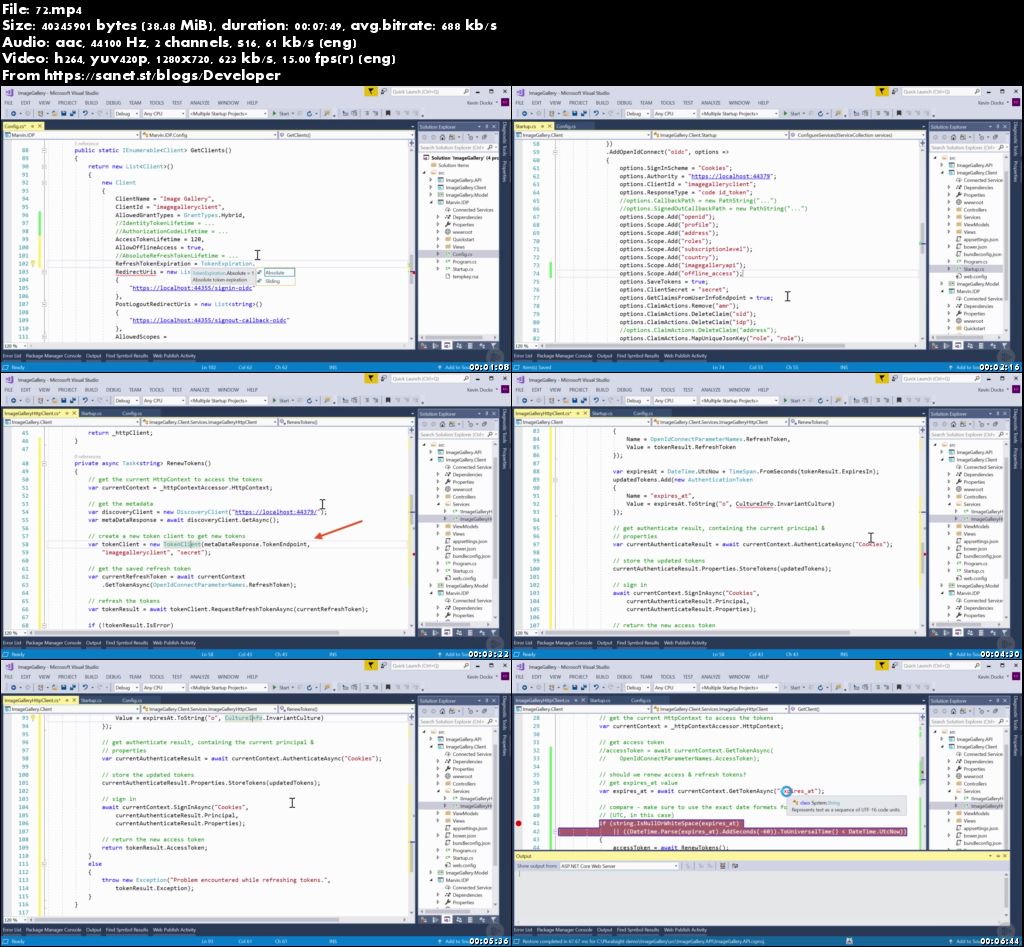Image resolution: width=1024 pixels, height=947 pixels.
Task: In the 00:05:36 frame, open the Web Publish Activity tab
Action: coord(174,929)
